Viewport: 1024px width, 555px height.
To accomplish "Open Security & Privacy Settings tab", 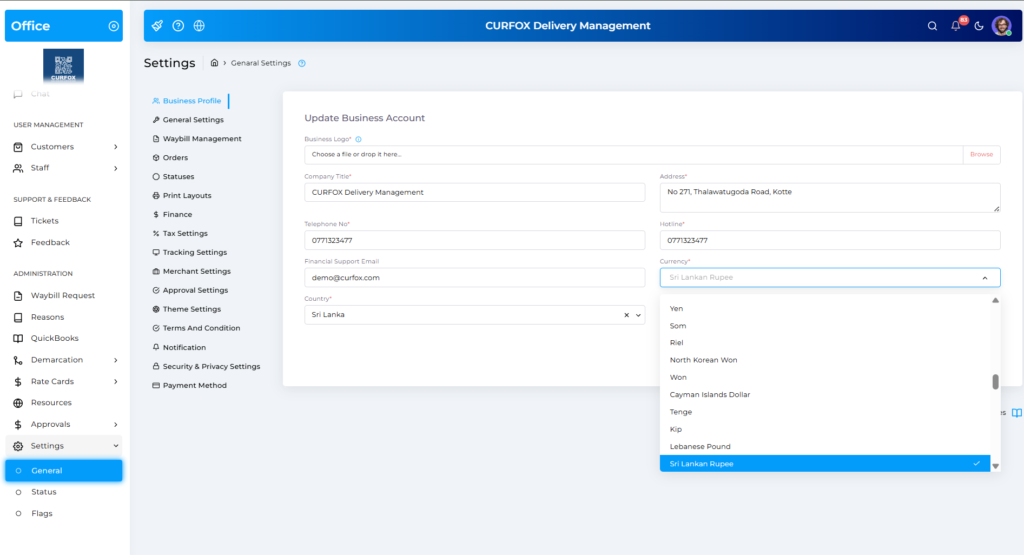I will point(206,366).
